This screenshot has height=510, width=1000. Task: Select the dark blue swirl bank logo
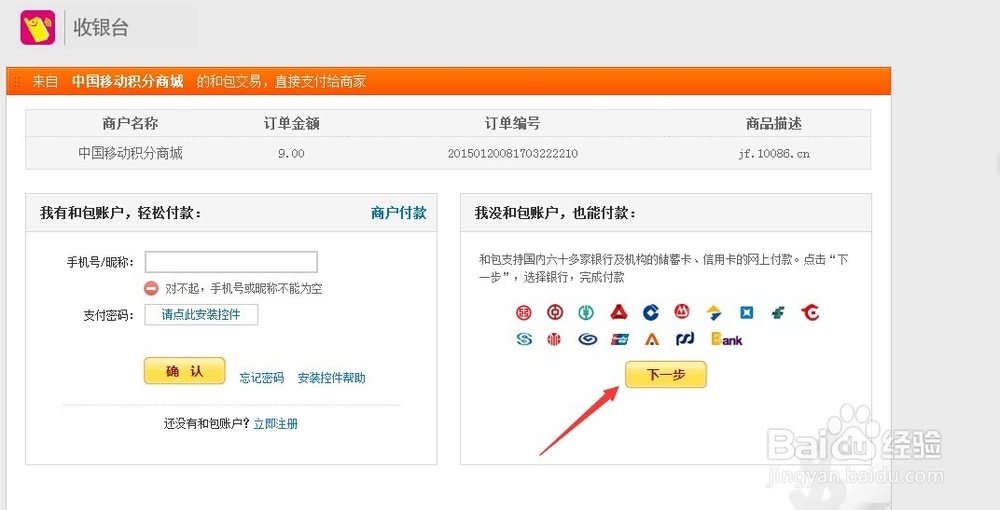(x=587, y=339)
